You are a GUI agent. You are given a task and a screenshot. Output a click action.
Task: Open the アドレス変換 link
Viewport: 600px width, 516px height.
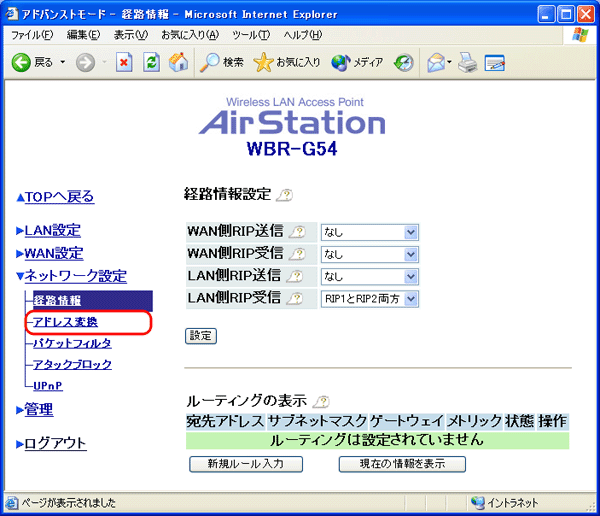pos(65,322)
